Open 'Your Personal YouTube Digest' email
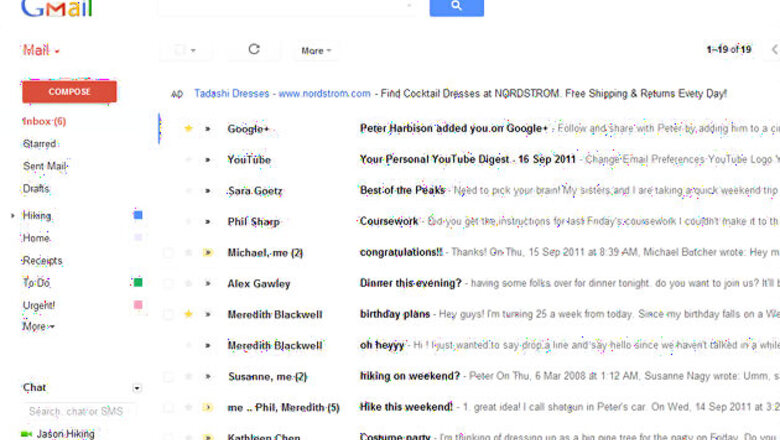Image resolution: width=780 pixels, height=440 pixels. click(x=468, y=160)
